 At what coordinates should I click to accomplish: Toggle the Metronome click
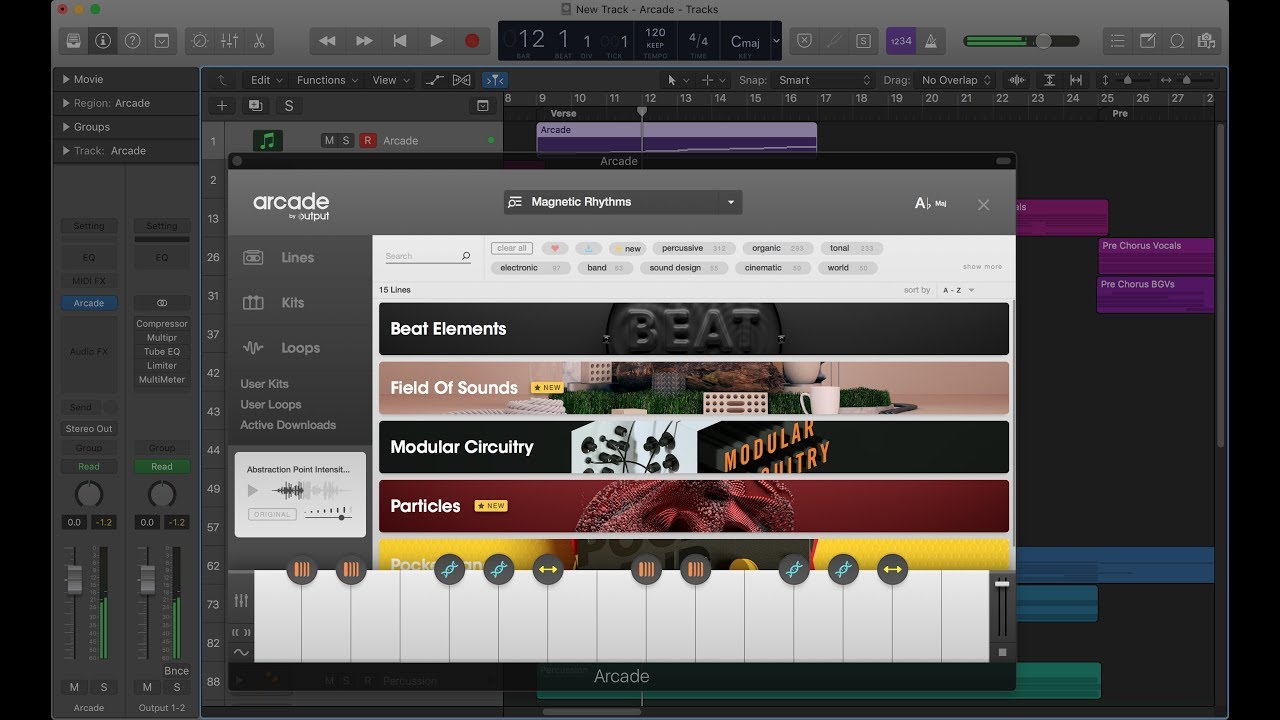(931, 41)
